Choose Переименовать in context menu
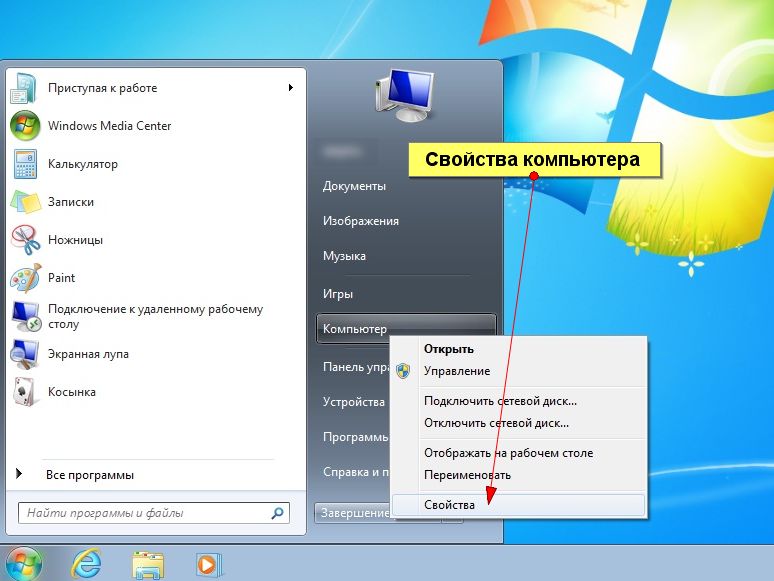This screenshot has height=581, width=774. 467,475
